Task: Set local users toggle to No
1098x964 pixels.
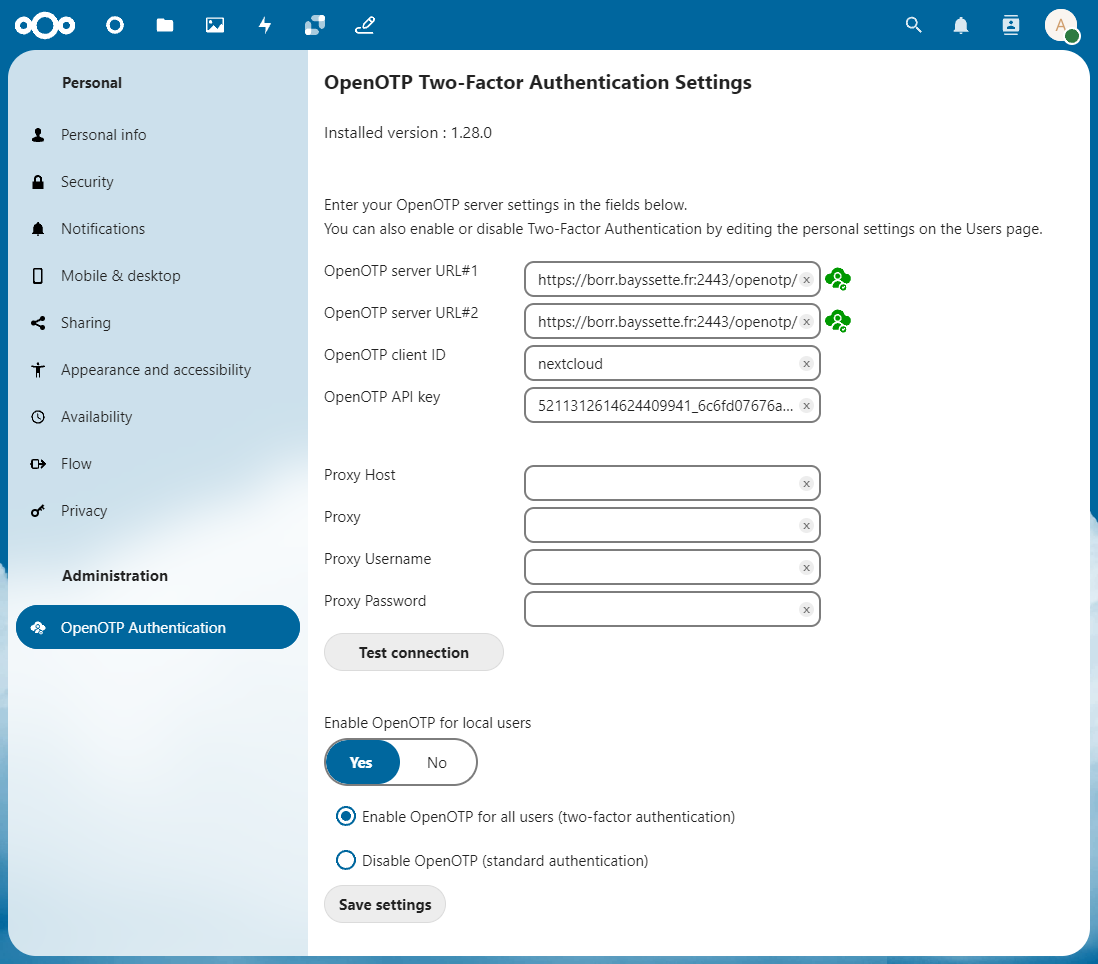Action: pos(437,762)
